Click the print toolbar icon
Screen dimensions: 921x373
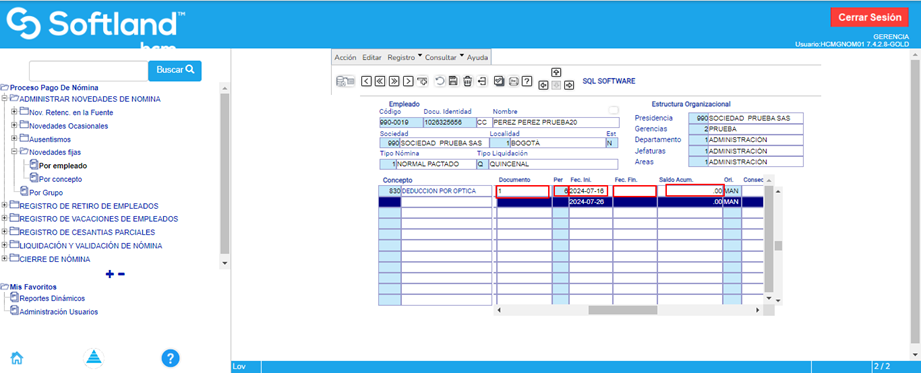(513, 81)
